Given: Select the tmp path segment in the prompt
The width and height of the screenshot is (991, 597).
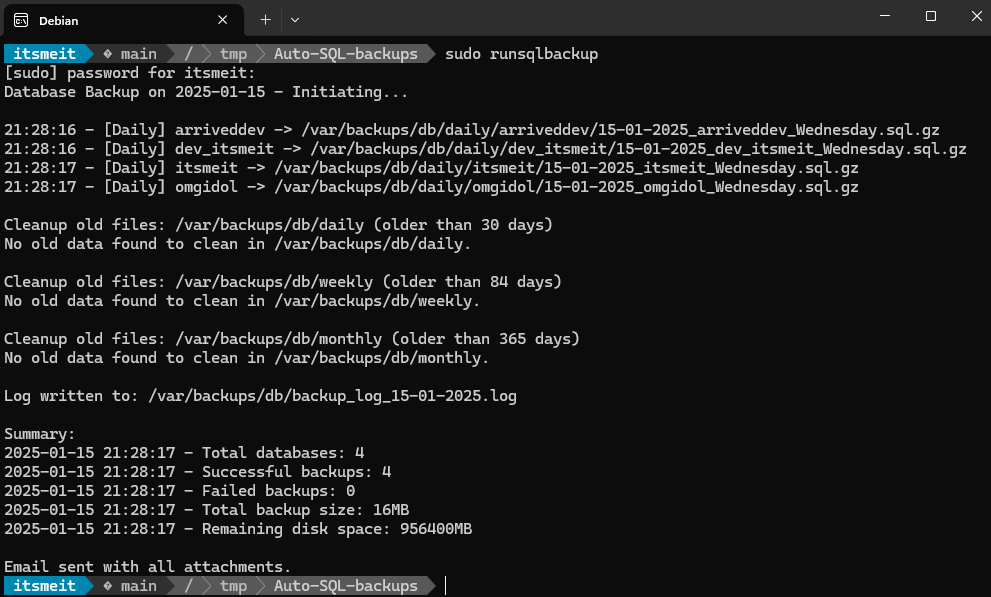Looking at the screenshot, I should point(231,53).
